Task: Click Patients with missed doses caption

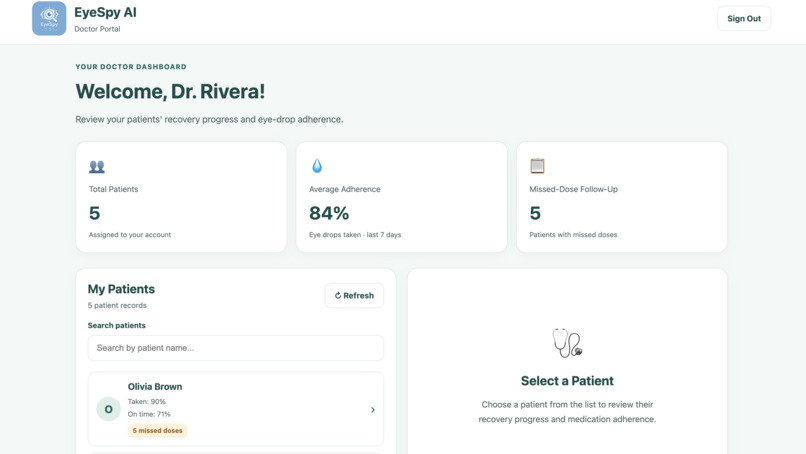Action: (573, 234)
